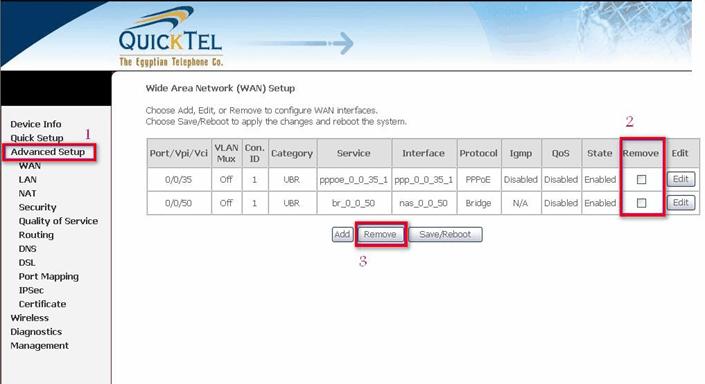Image resolution: width=705 pixels, height=384 pixels.
Task: Click the QuickTel logo in header
Action: (171, 37)
